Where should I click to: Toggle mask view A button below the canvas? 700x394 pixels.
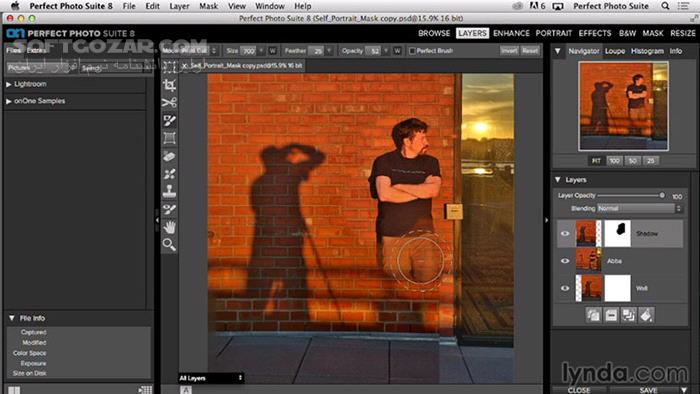pyautogui.click(x=186, y=390)
